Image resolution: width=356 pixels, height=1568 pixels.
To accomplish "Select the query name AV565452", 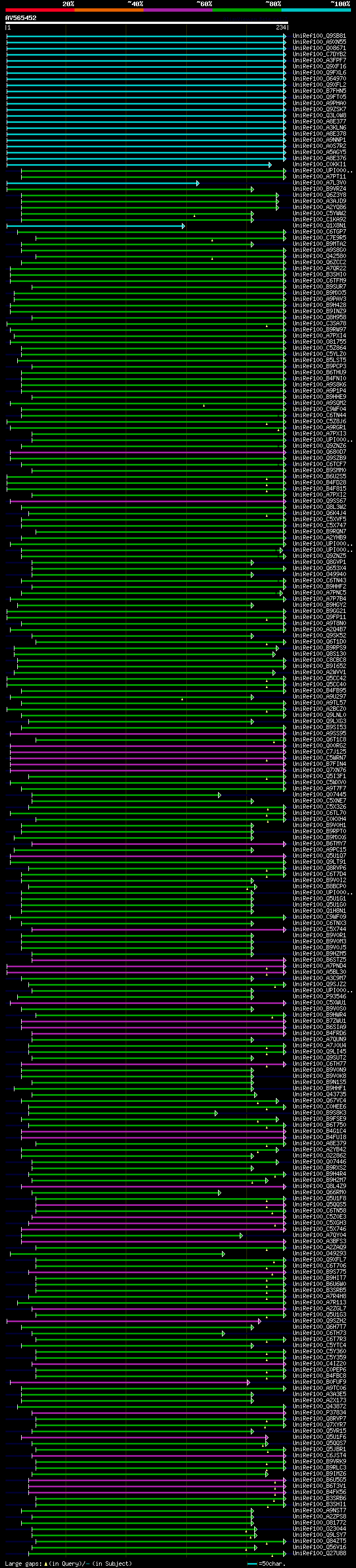I will coord(21,18).
